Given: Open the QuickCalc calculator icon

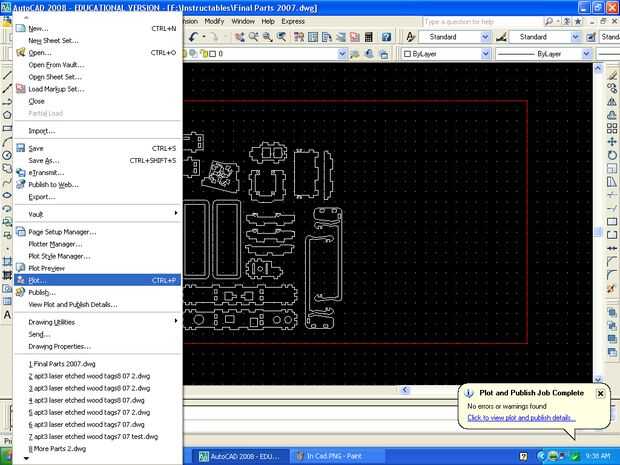Looking at the screenshot, I should [369, 37].
